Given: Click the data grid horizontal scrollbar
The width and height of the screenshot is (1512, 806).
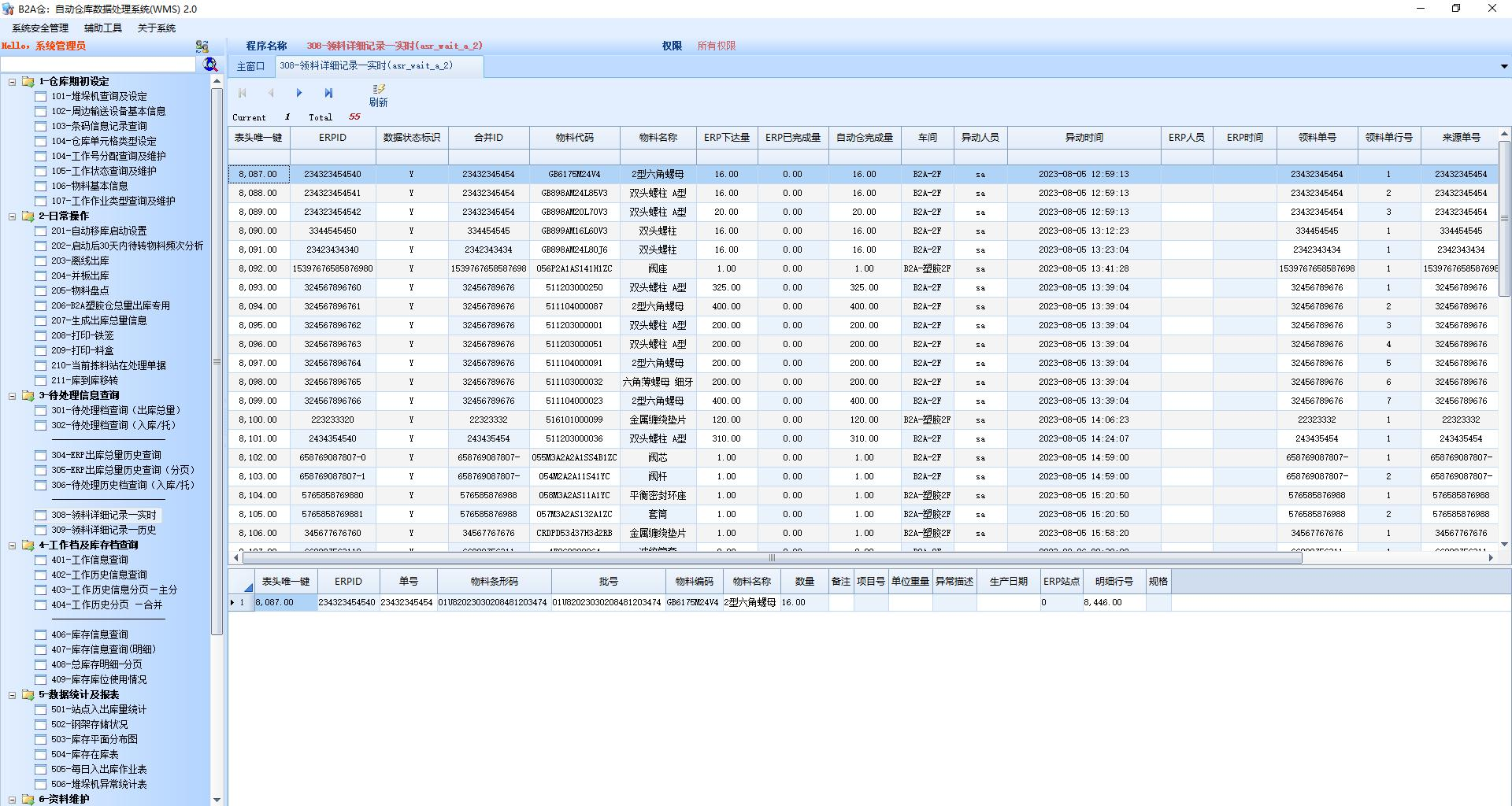Looking at the screenshot, I should (772, 558).
